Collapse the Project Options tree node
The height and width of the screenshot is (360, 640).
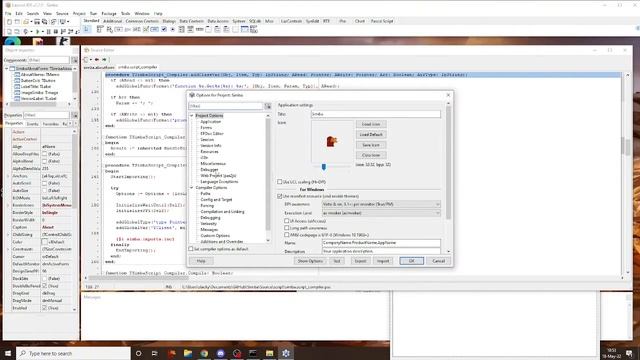(192, 116)
